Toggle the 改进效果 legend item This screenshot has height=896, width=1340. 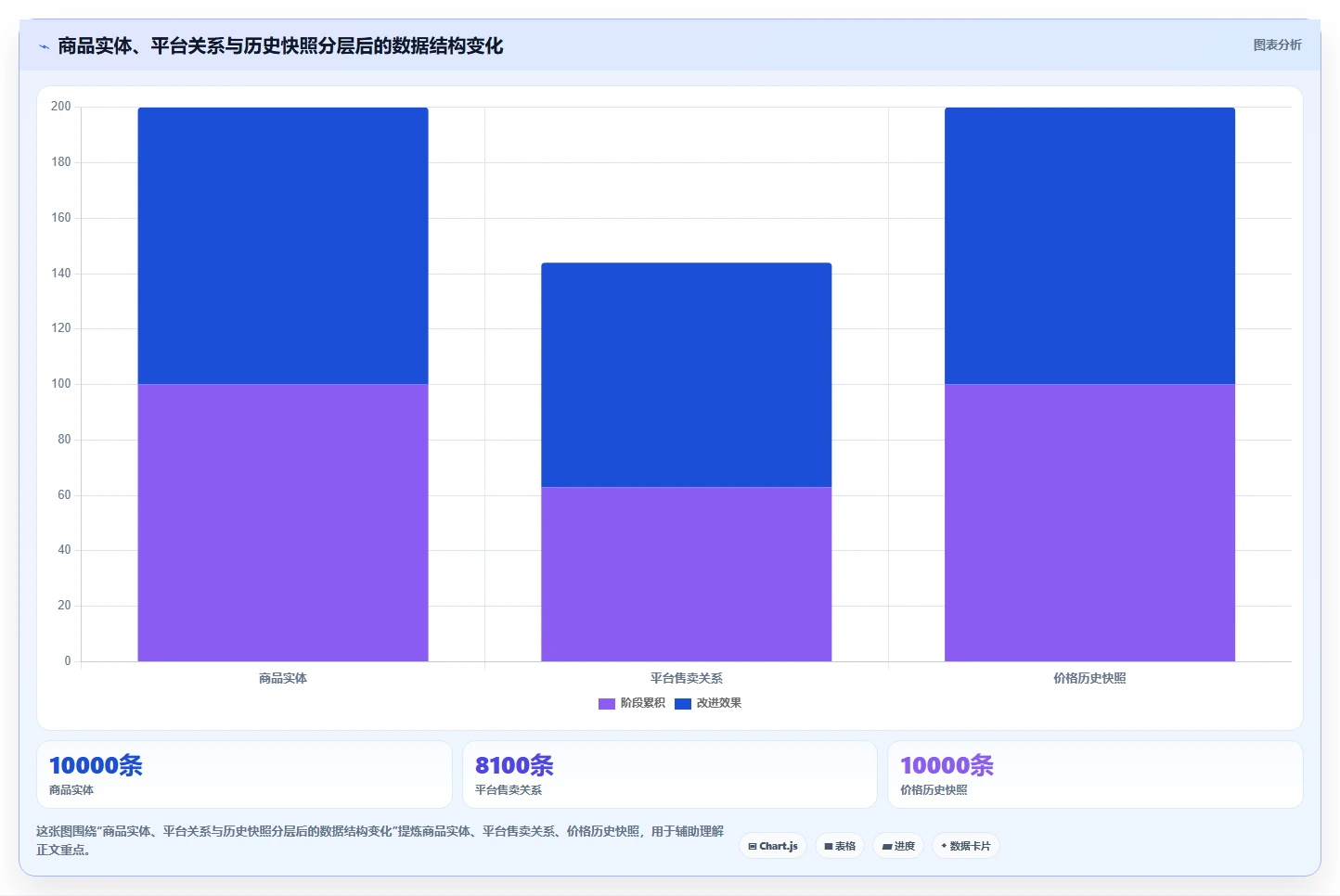point(708,703)
